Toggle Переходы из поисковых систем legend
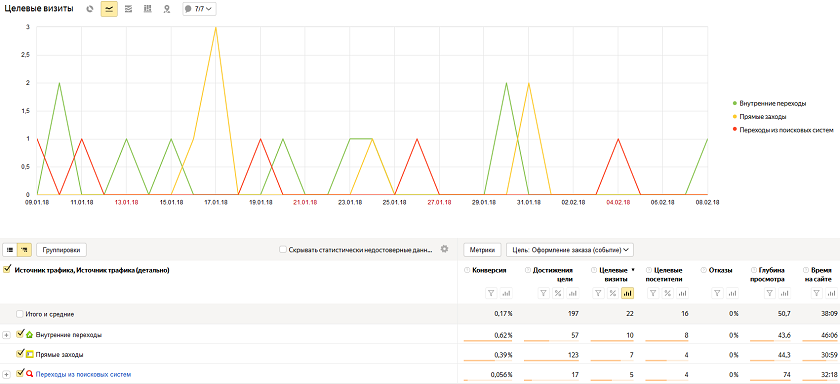Image resolution: width=840 pixels, height=384 pixels. click(783, 130)
